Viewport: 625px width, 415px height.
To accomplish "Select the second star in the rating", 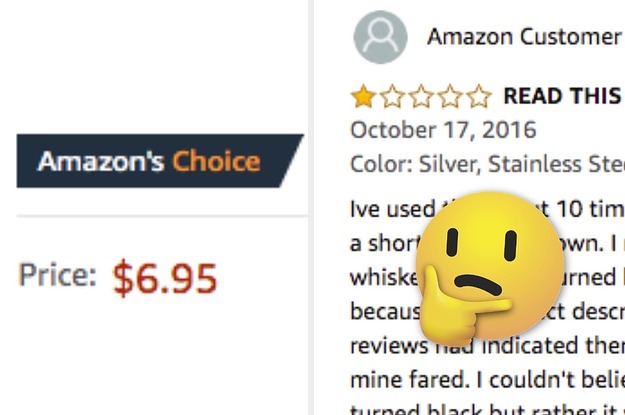I will tap(391, 97).
